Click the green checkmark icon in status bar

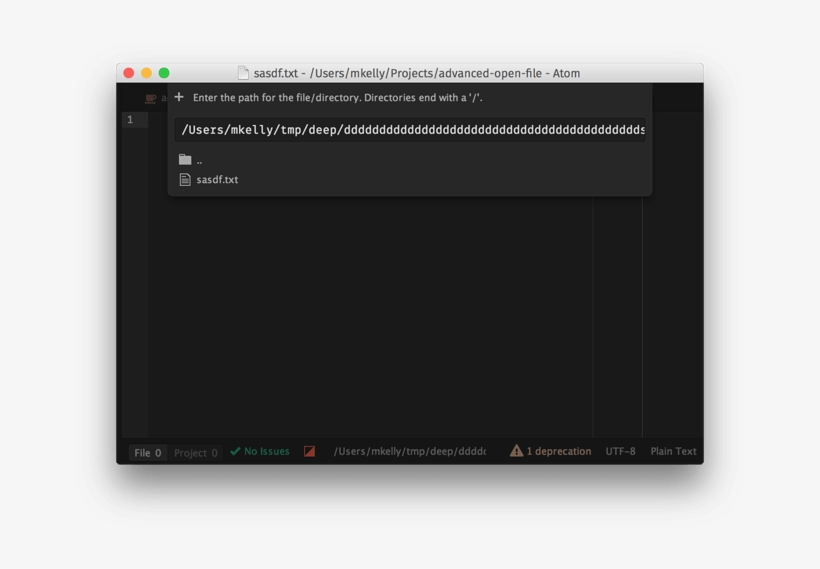[x=235, y=451]
